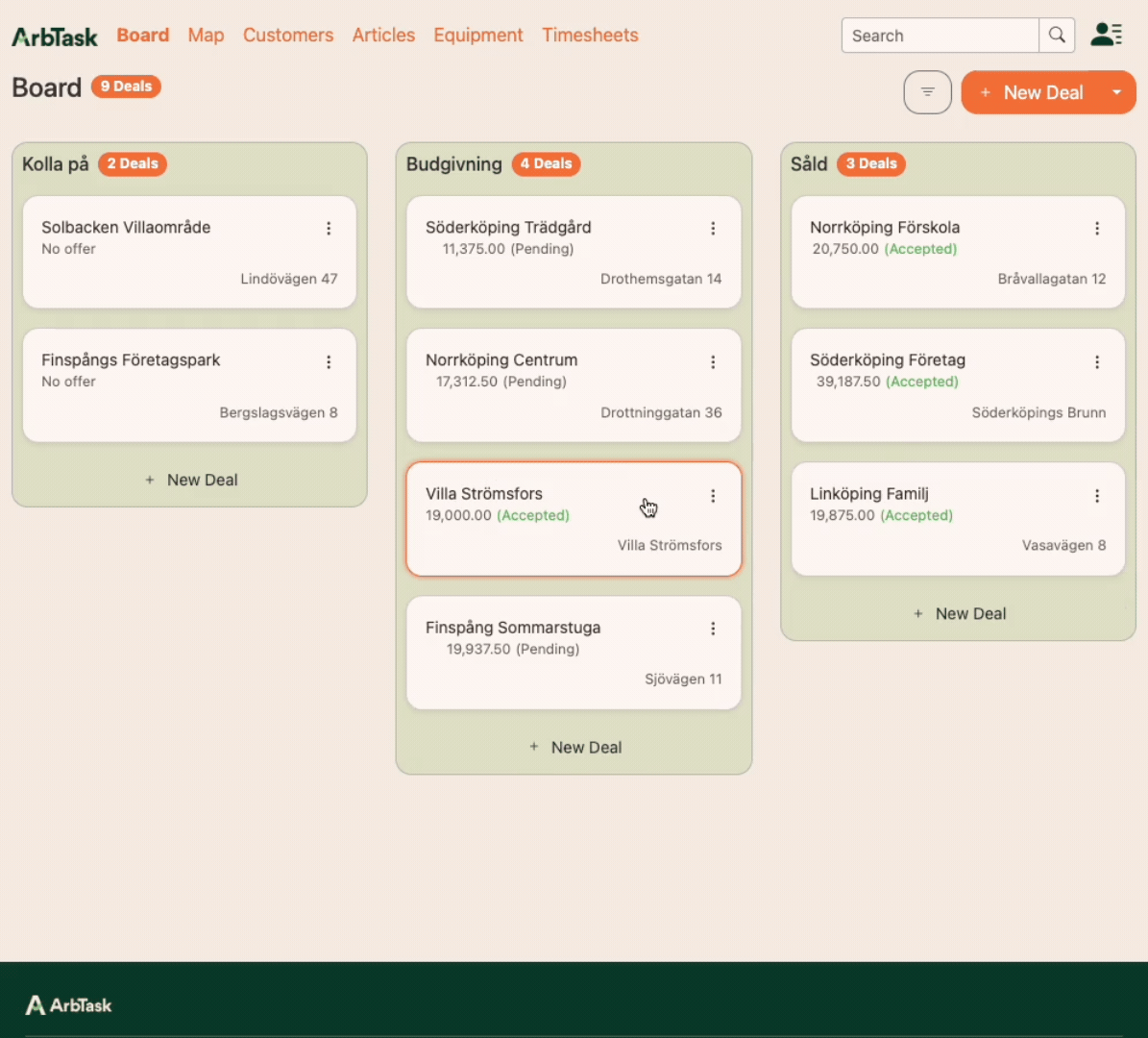This screenshot has height=1038, width=1148.
Task: Open the Finspångs Företagspark deal title
Action: [131, 360]
